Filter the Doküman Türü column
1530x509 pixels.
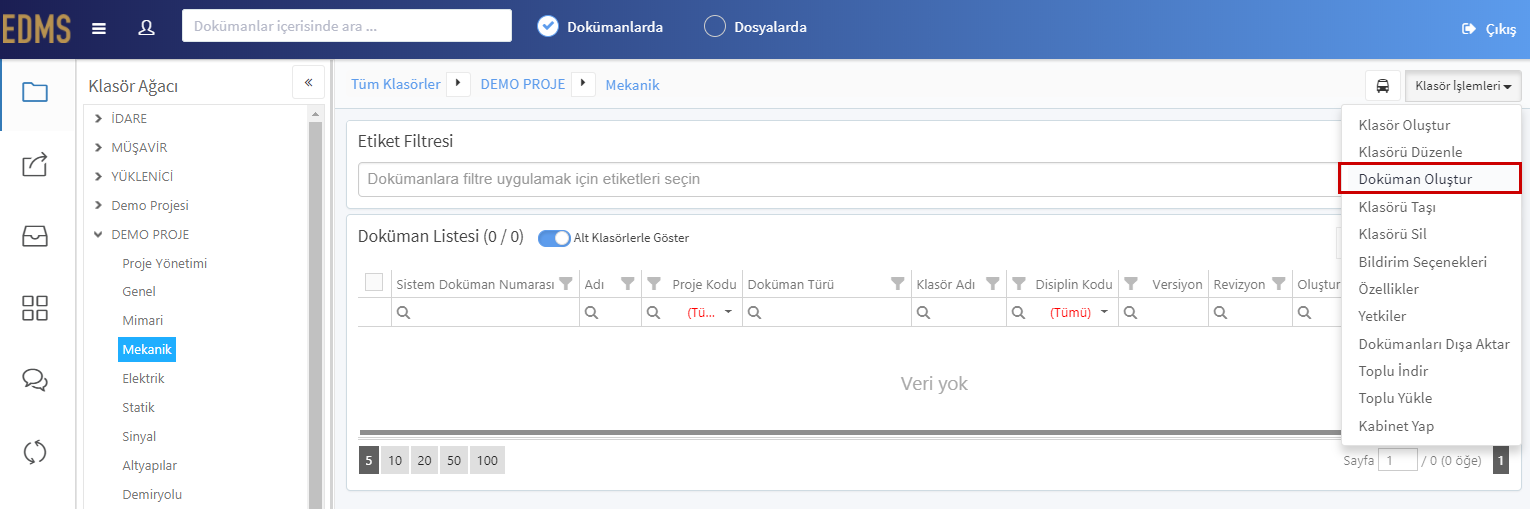tap(897, 284)
